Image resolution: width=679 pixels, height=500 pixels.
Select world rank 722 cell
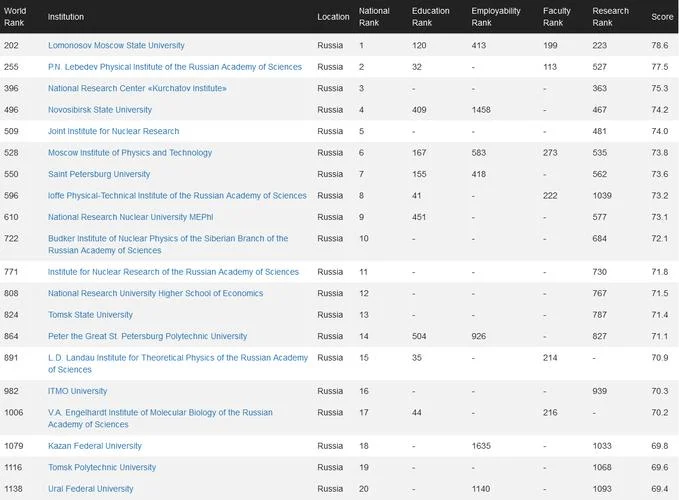pyautogui.click(x=11, y=239)
